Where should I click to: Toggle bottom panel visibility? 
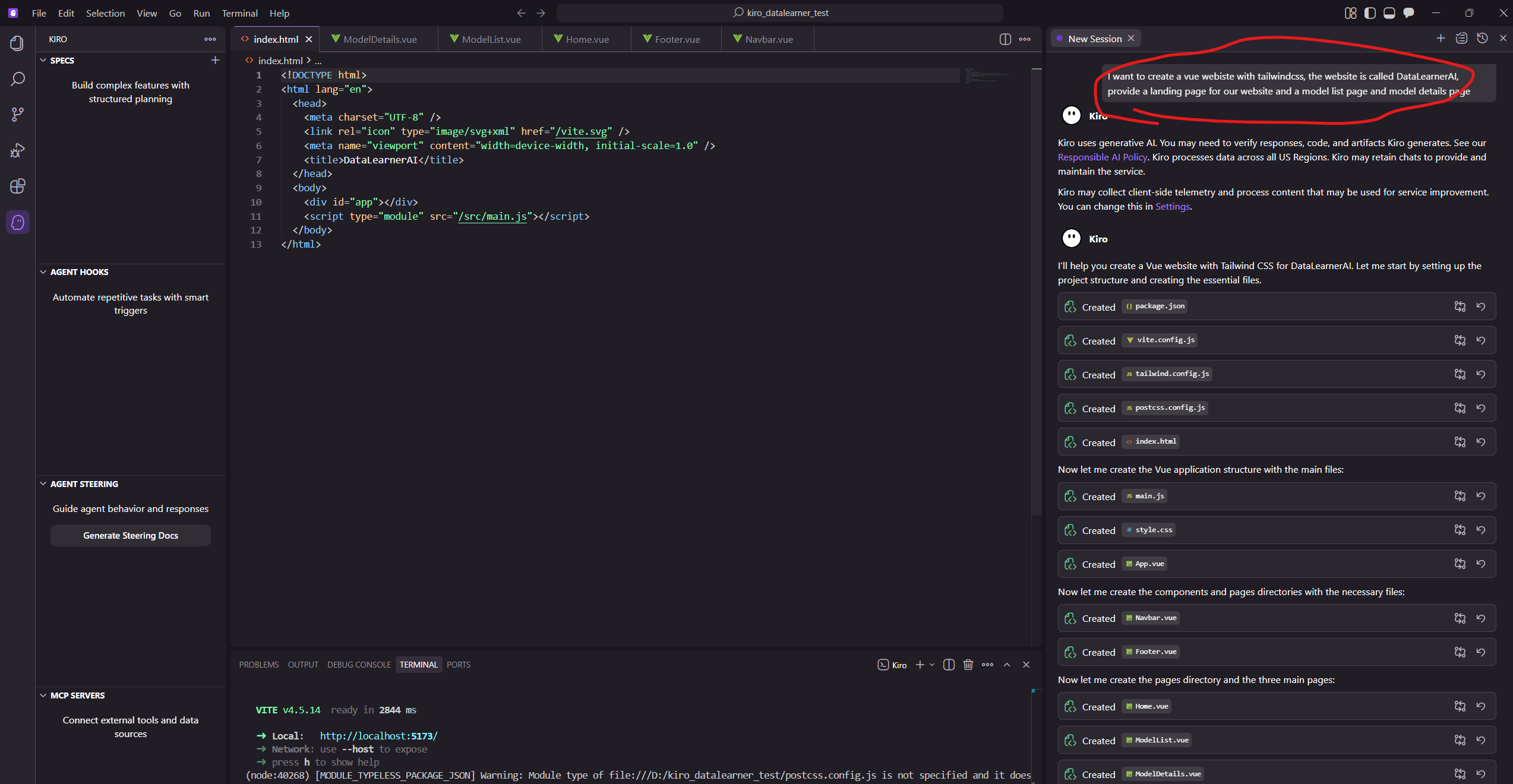click(1389, 13)
